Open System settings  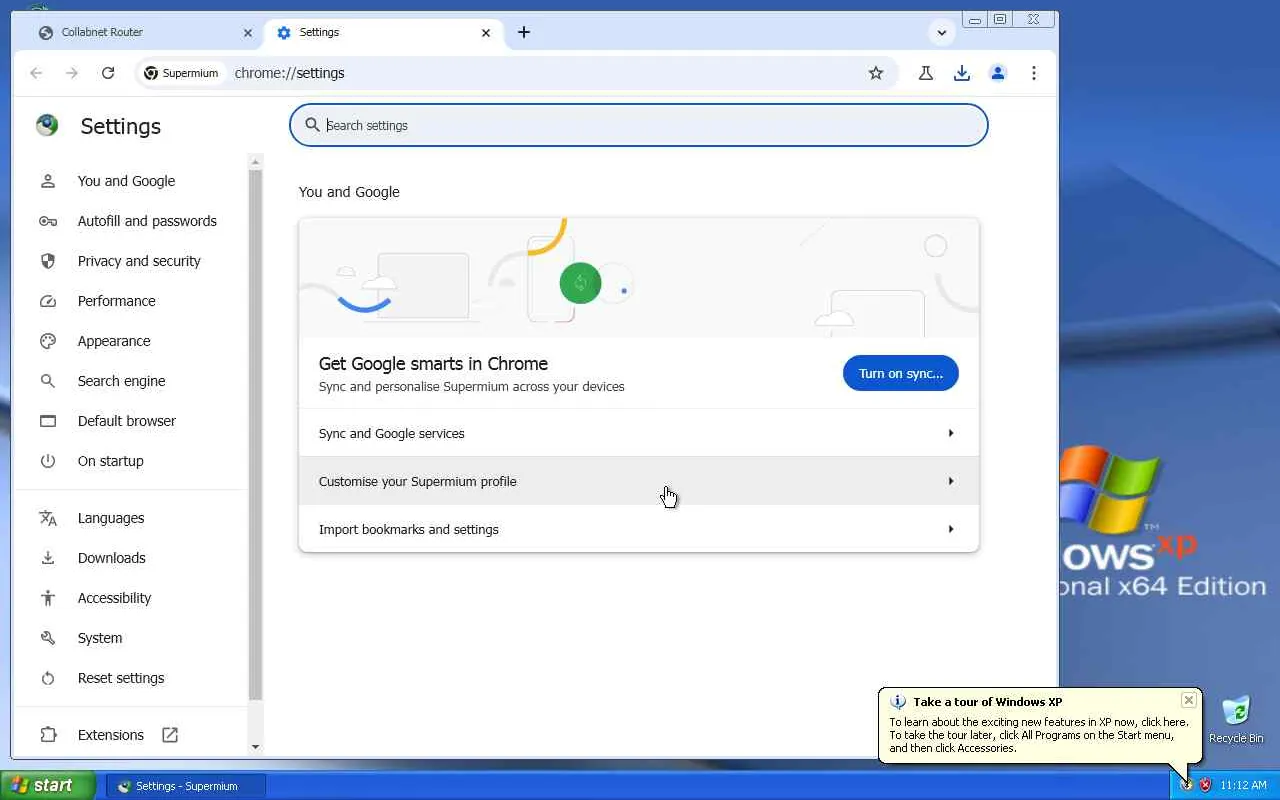100,638
